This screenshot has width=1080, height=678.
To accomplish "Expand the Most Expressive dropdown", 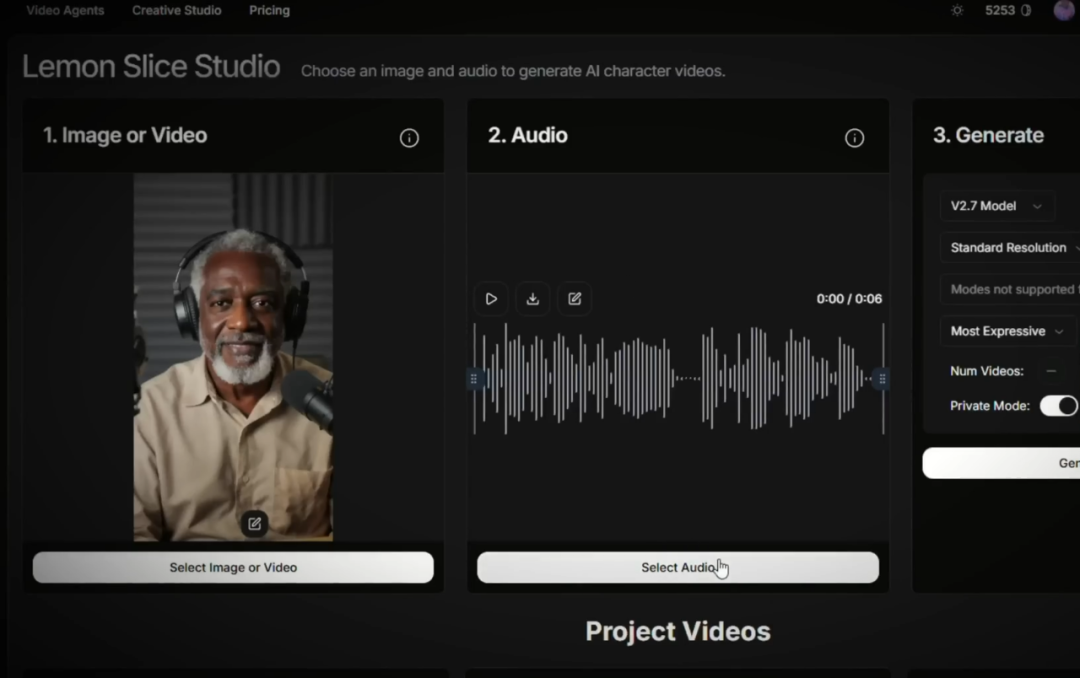I will (1007, 331).
